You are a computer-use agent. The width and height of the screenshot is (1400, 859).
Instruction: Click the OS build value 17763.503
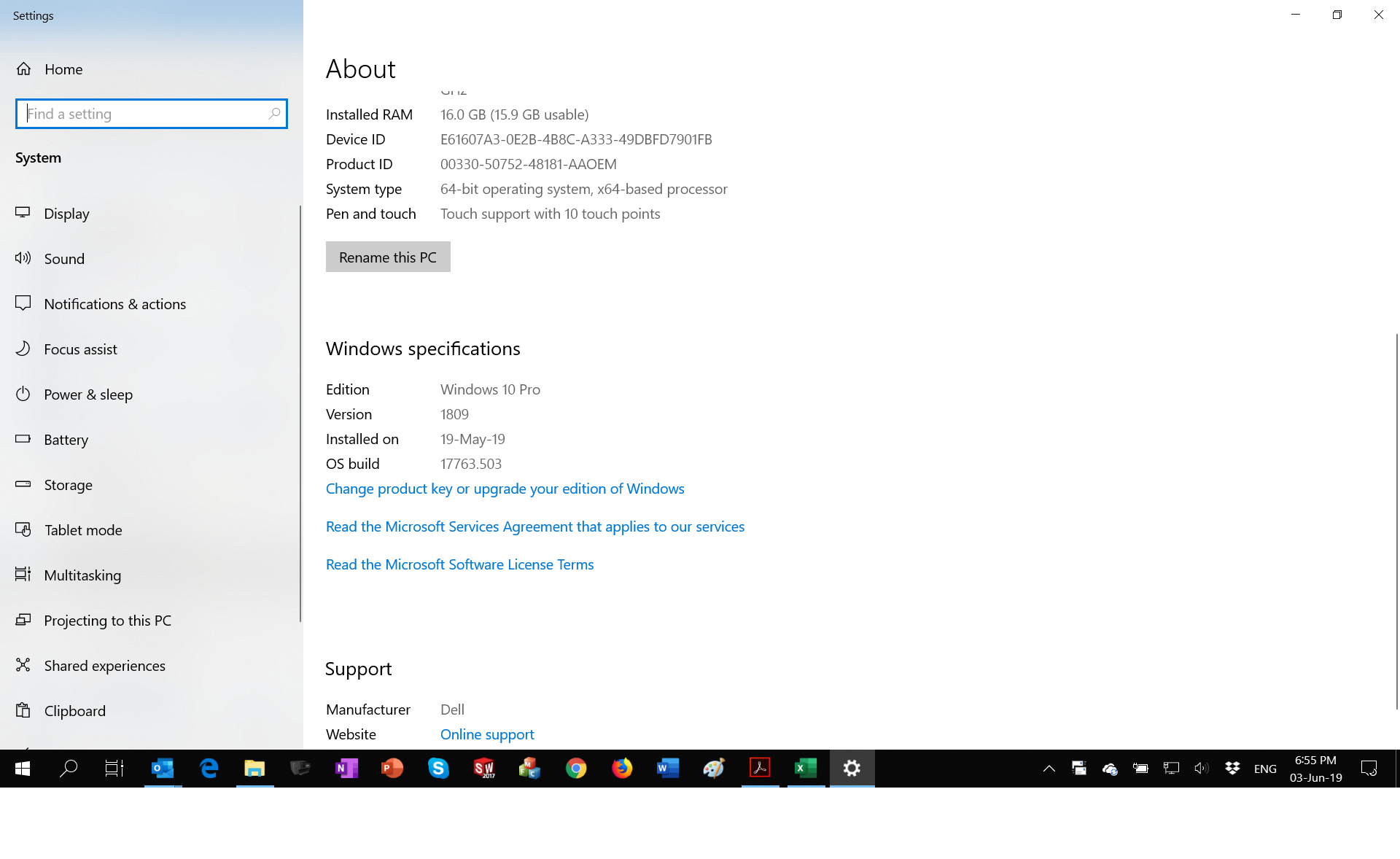[471, 464]
